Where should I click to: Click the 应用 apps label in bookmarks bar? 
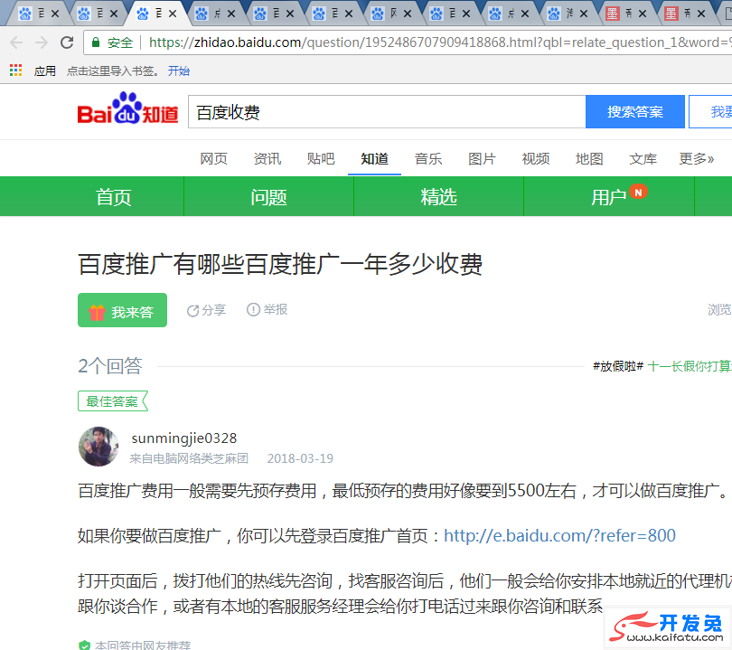pyautogui.click(x=45, y=71)
